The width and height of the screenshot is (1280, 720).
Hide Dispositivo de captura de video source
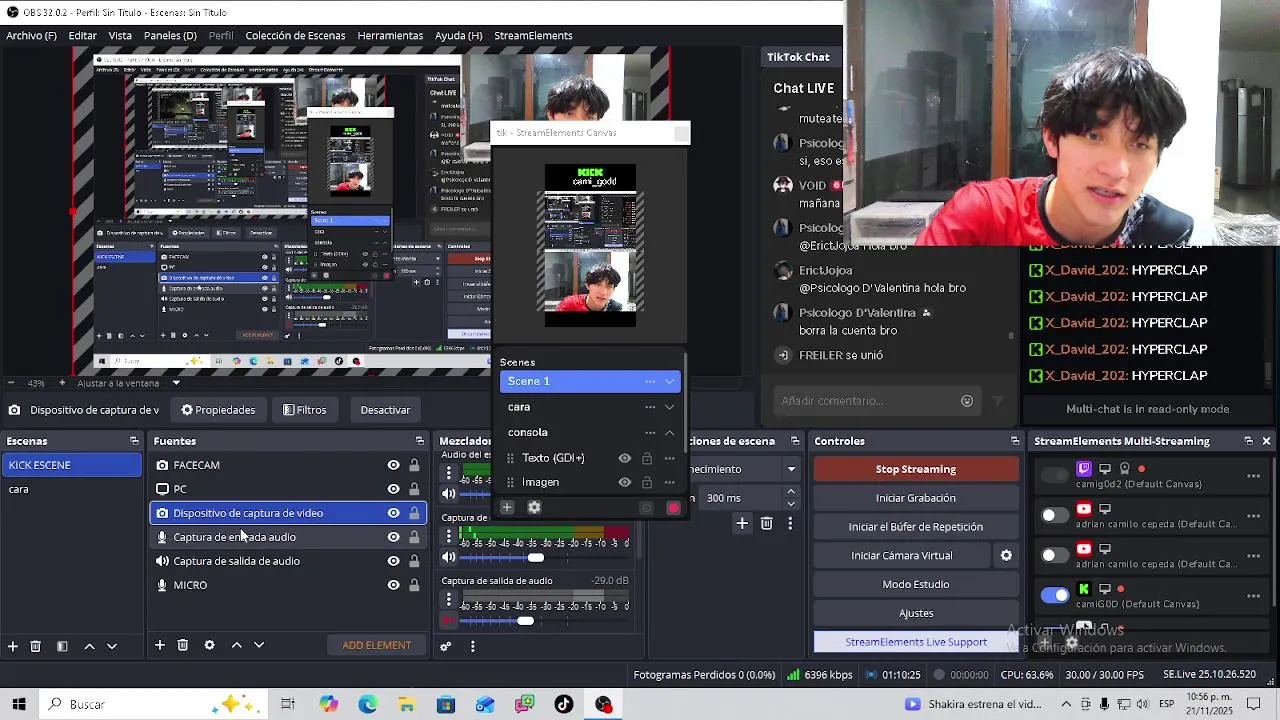pyautogui.click(x=393, y=513)
